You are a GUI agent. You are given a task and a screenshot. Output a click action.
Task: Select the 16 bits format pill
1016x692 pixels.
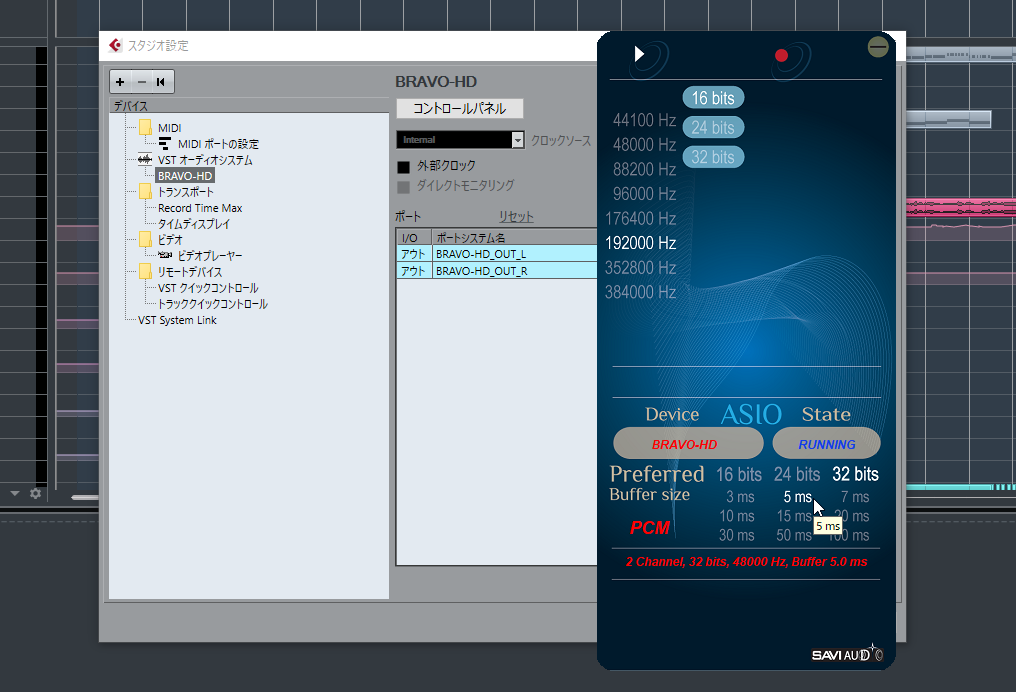[713, 98]
